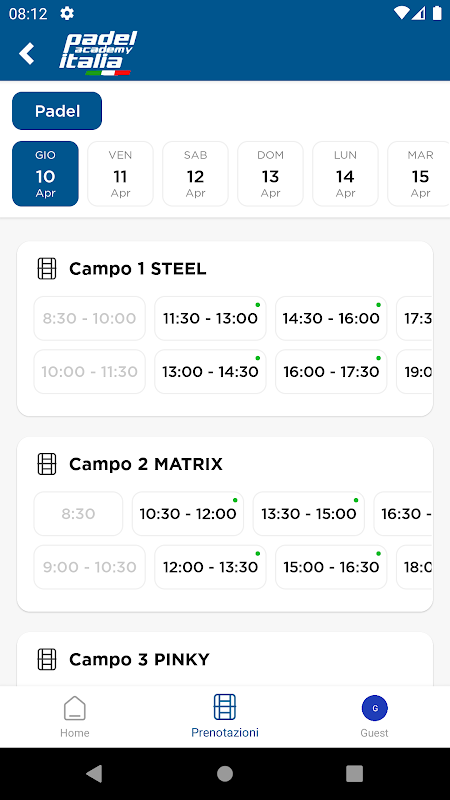Select the Padel sport filter
Viewport: 450px width, 800px height.
(57, 111)
